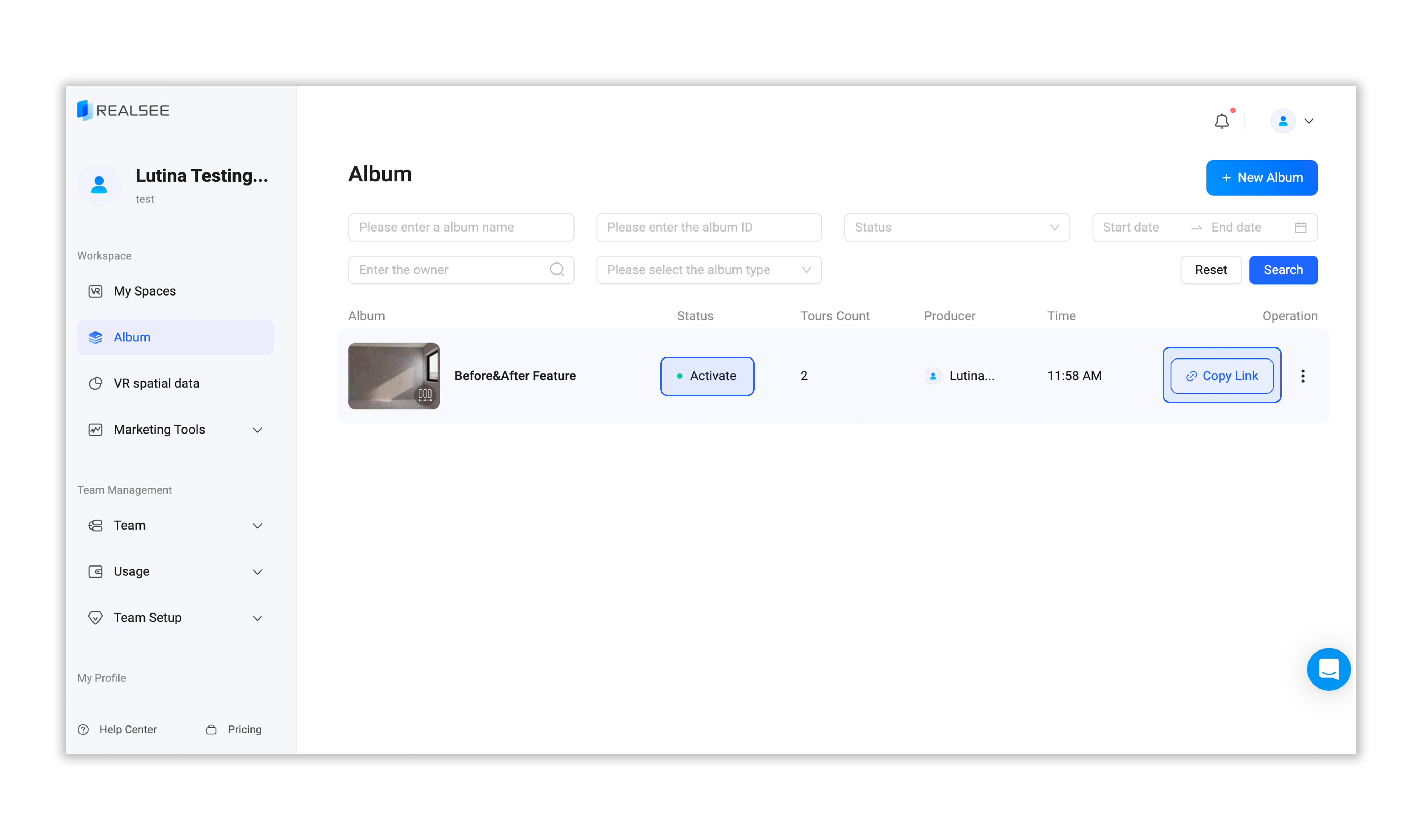Click the three-dot more options icon
1423x840 pixels.
pyautogui.click(x=1302, y=376)
